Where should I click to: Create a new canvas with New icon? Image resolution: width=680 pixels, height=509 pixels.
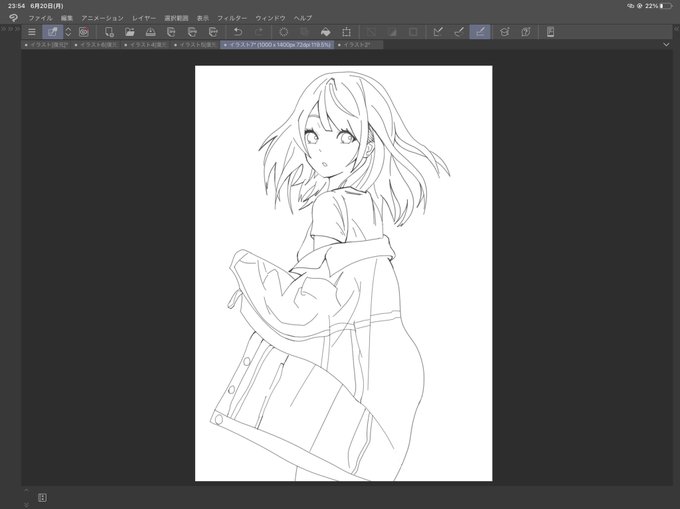[x=109, y=32]
